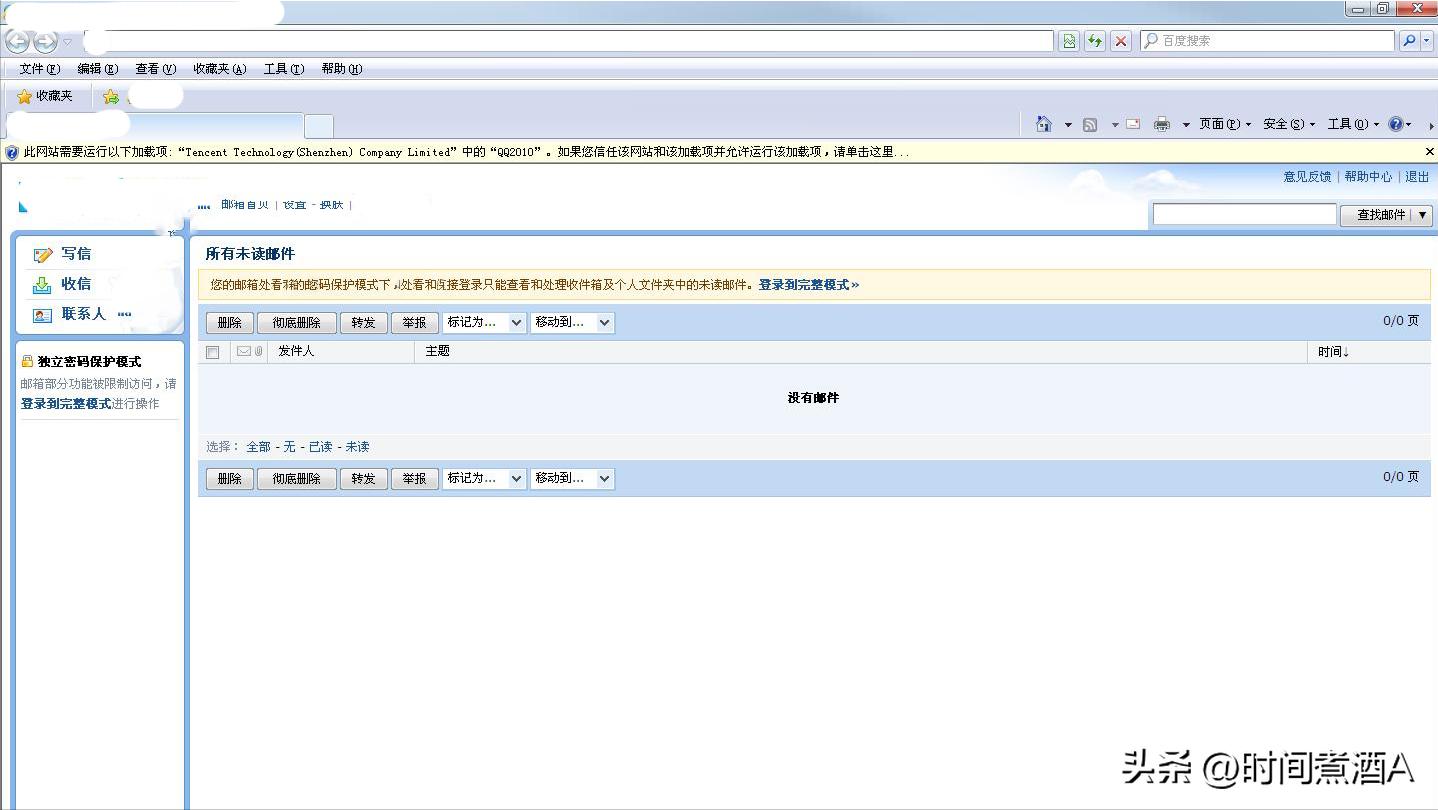Open the 工具 tools menu
This screenshot has width=1438, height=810.
283,68
